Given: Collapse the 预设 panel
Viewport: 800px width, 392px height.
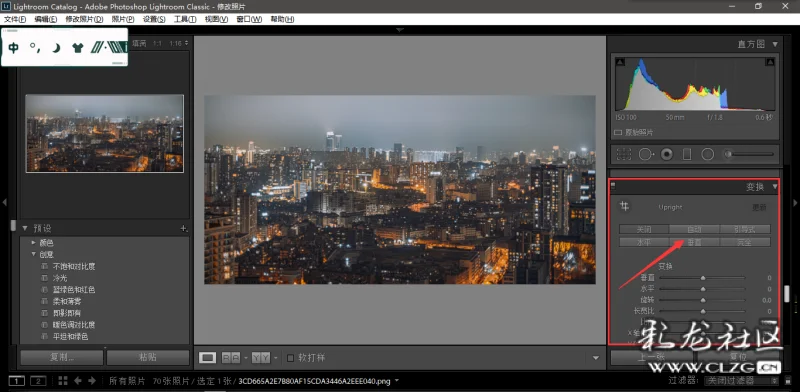Looking at the screenshot, I should (24, 228).
